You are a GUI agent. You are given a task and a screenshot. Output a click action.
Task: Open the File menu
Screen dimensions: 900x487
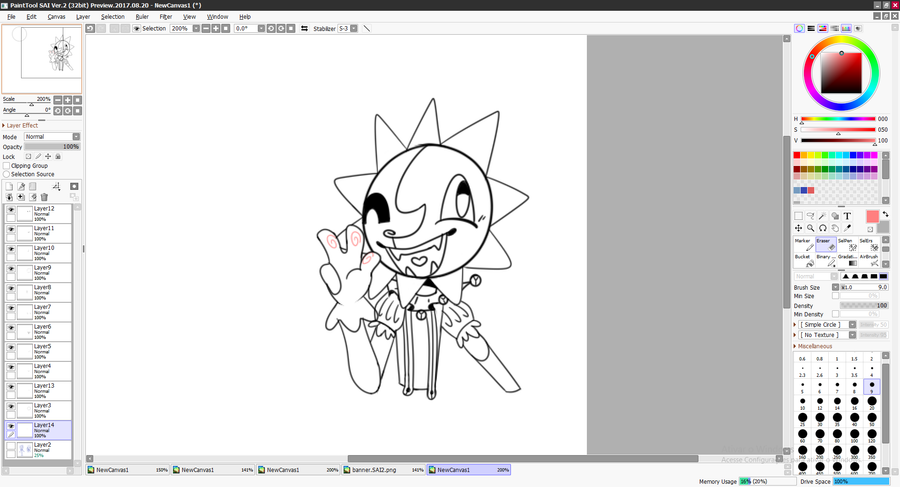(x=11, y=17)
